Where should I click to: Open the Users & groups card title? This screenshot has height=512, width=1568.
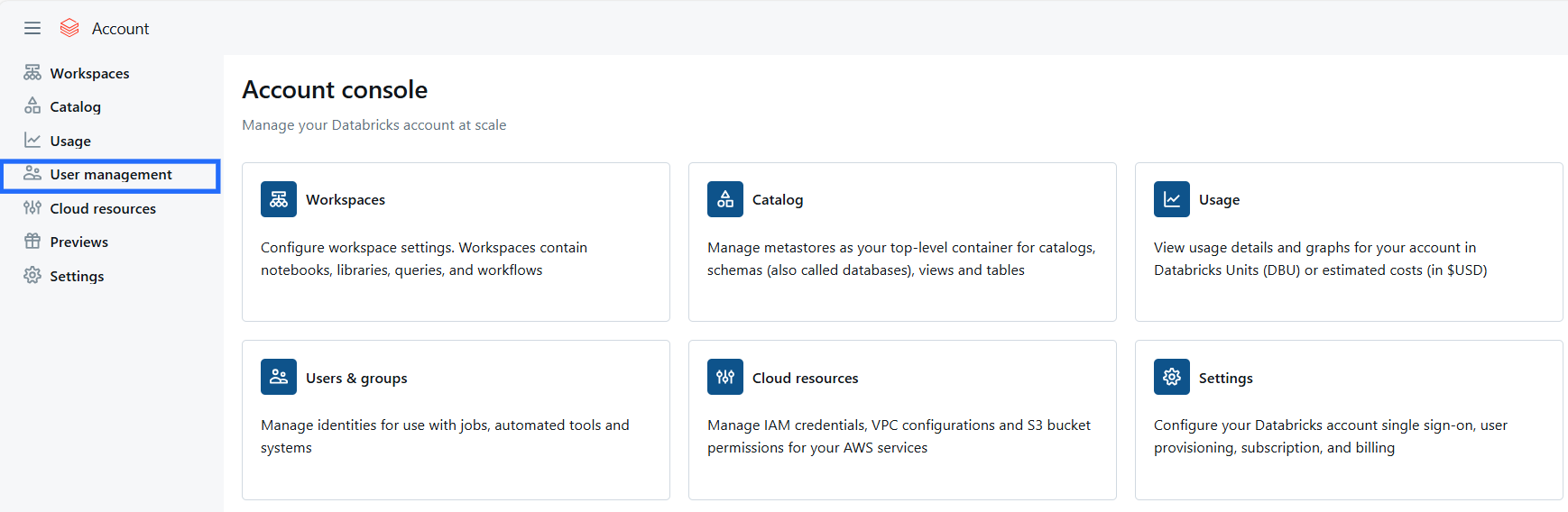click(x=356, y=378)
